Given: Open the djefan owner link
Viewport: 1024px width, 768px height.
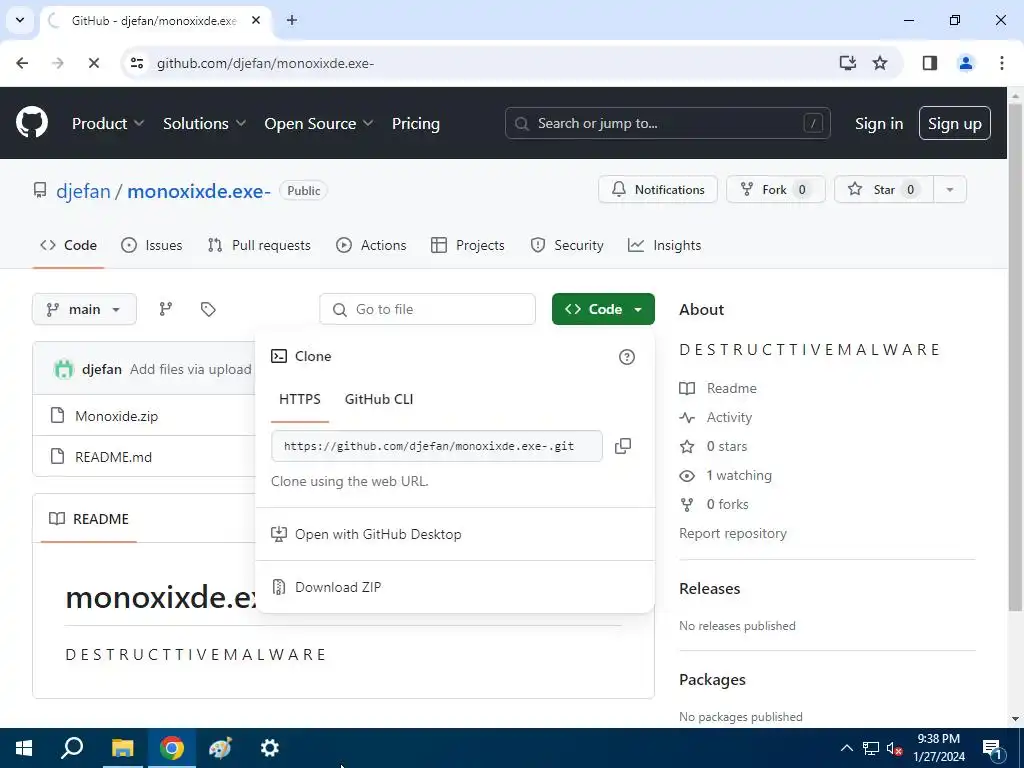Looking at the screenshot, I should click(83, 191).
